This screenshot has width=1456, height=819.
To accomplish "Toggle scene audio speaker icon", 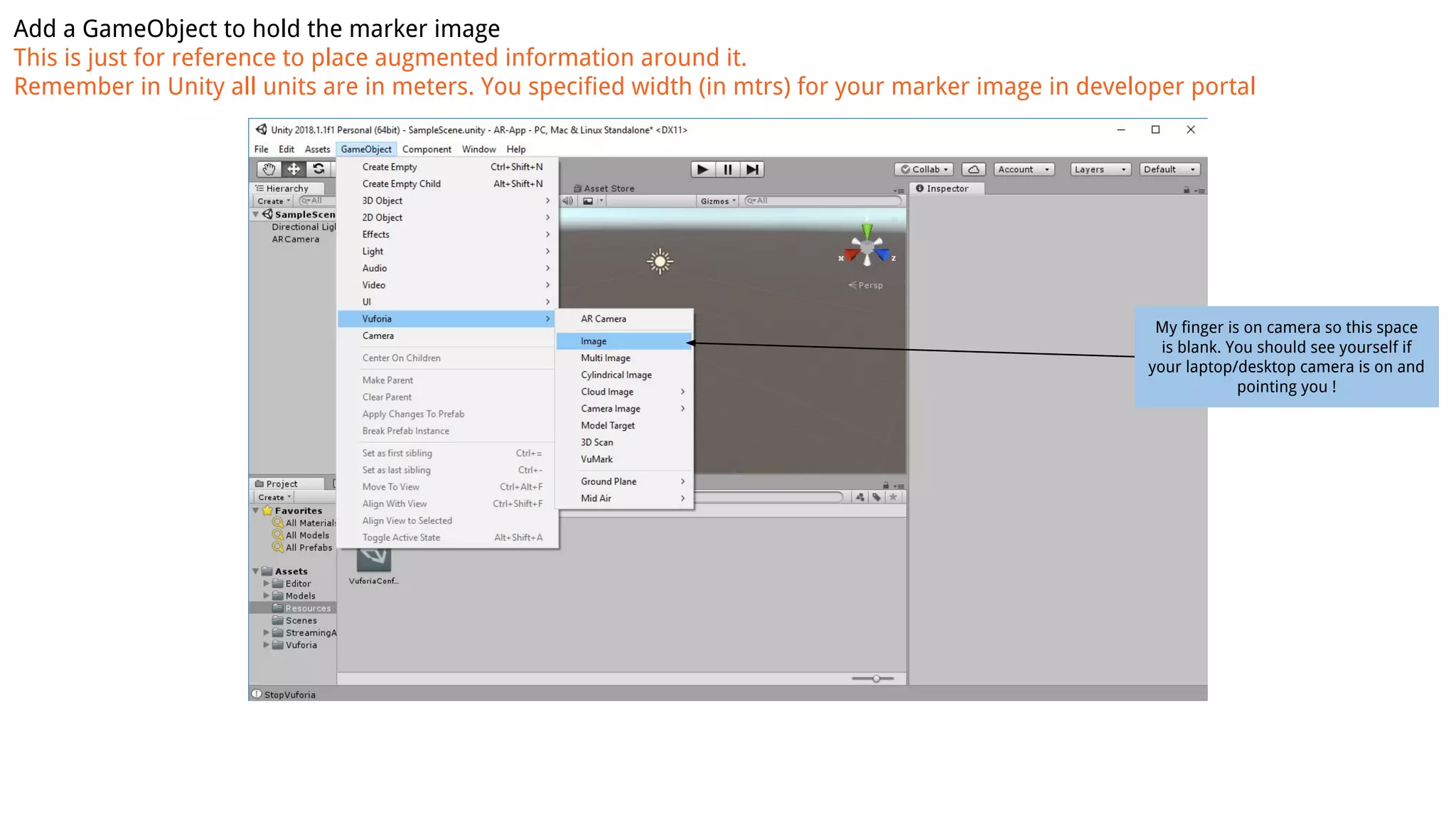I will pyautogui.click(x=567, y=201).
